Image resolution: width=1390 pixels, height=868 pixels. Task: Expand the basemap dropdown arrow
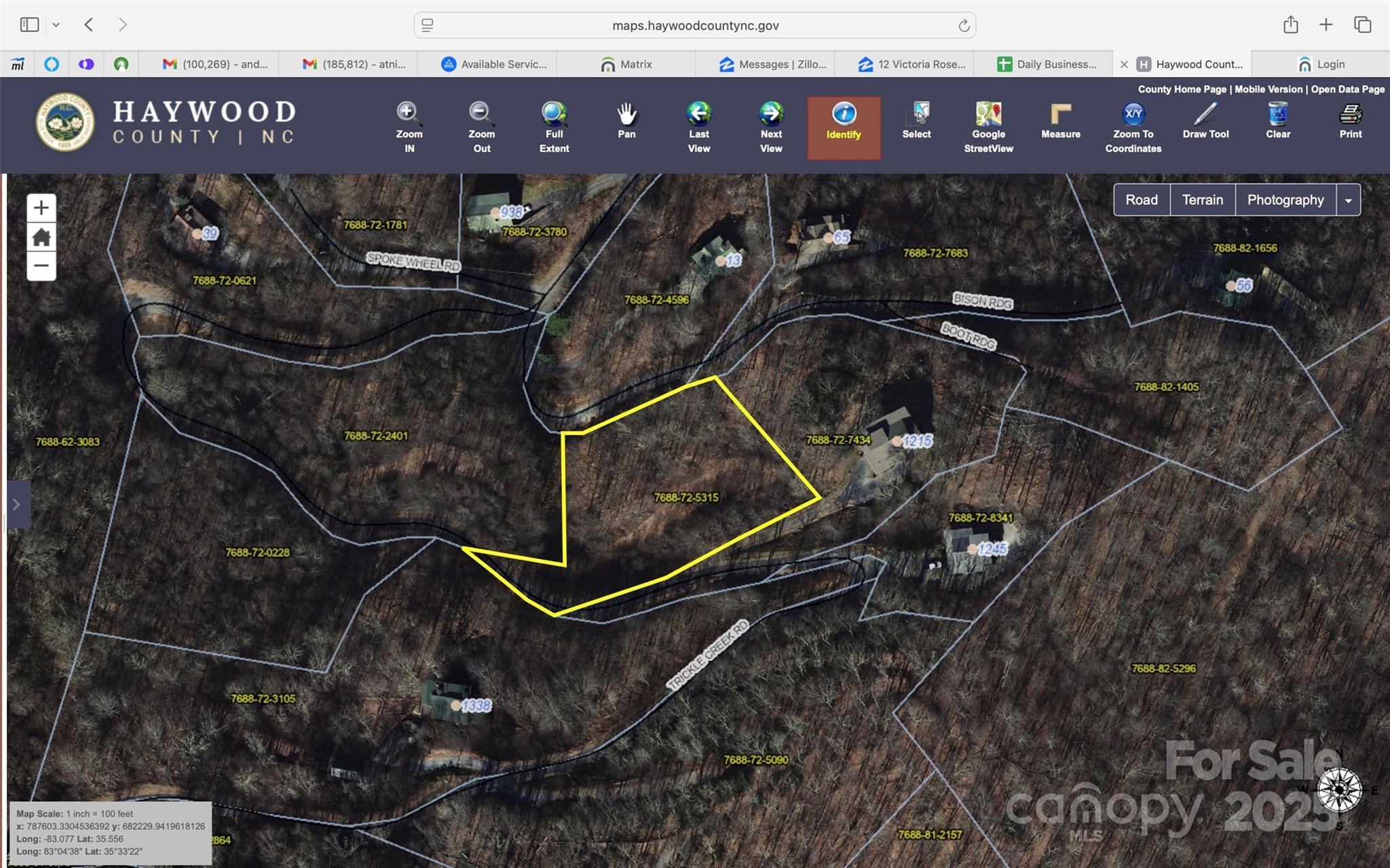pyautogui.click(x=1348, y=200)
